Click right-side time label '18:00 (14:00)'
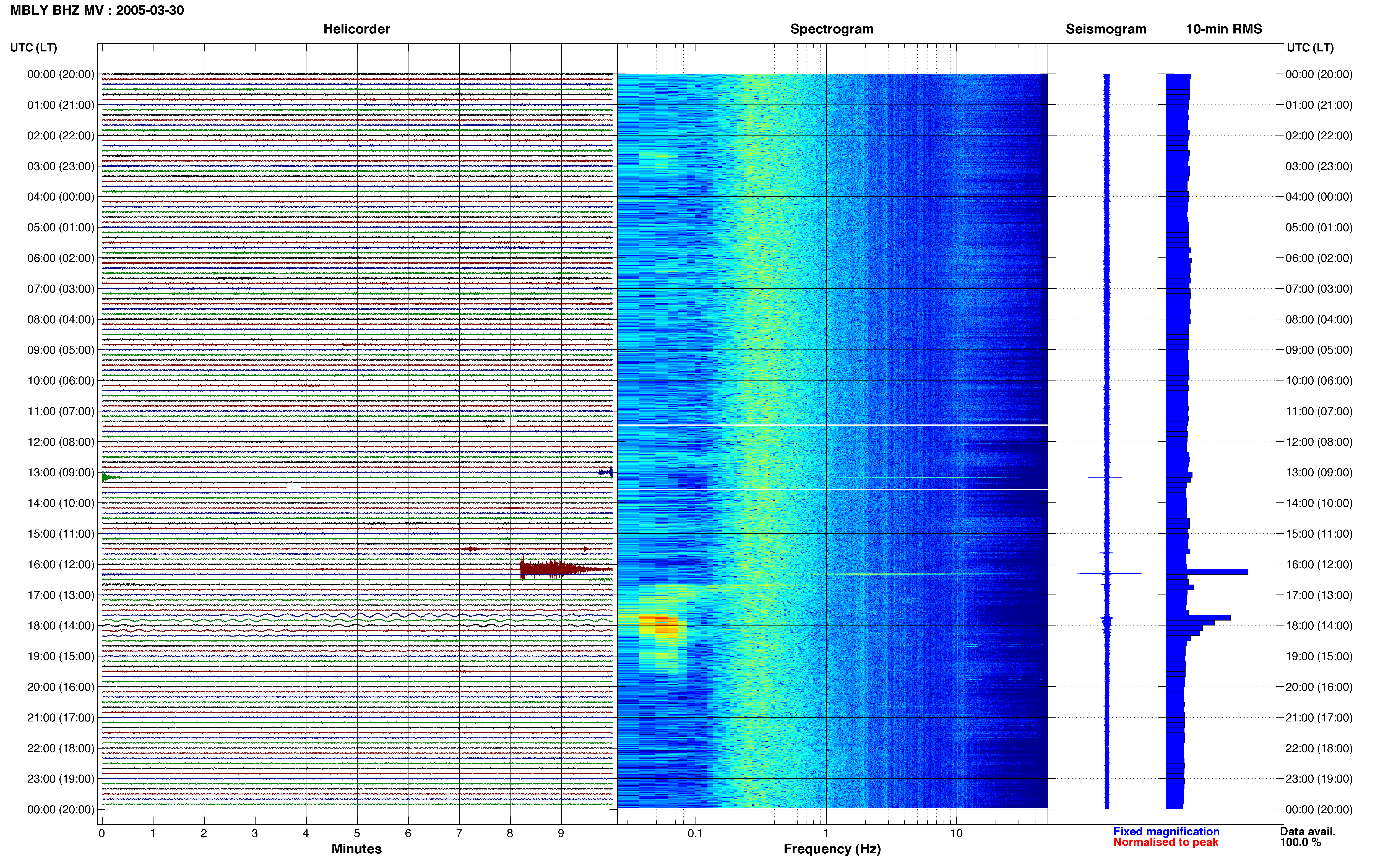Image resolution: width=1388 pixels, height=868 pixels. (1319, 625)
